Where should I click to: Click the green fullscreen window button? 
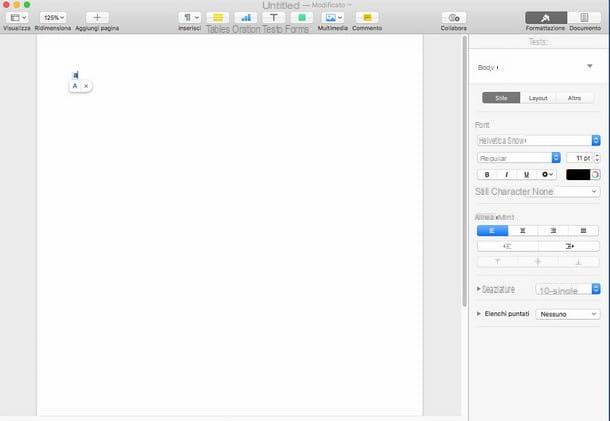pos(27,5)
